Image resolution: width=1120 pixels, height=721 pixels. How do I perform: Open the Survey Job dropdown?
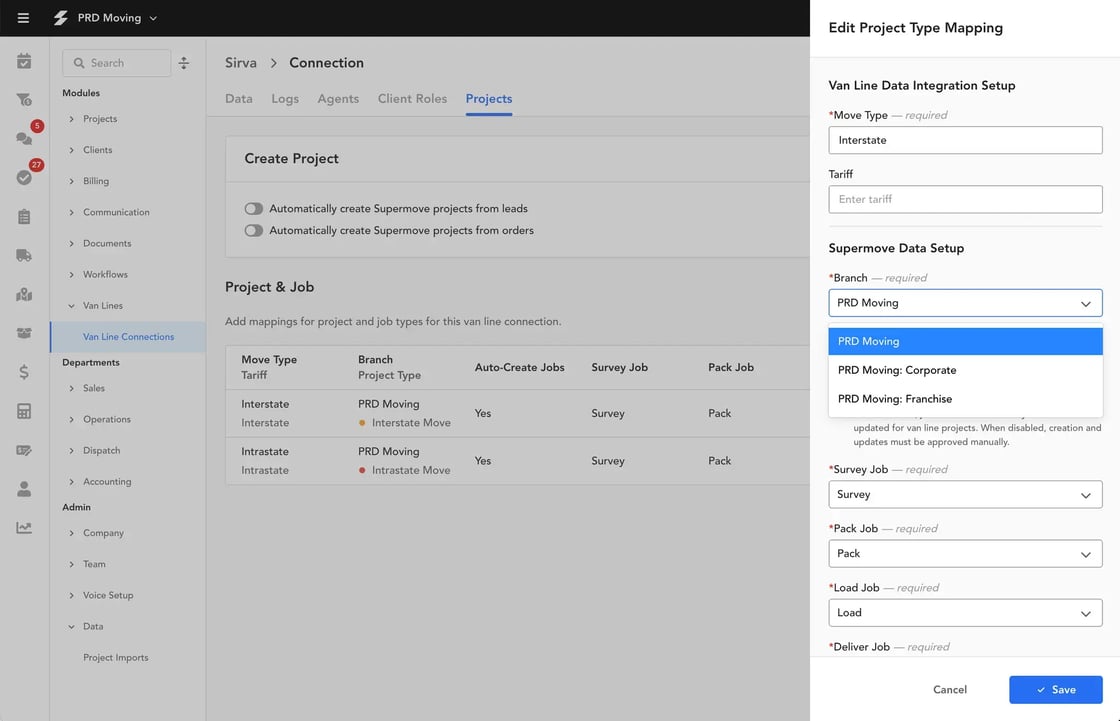pyautogui.click(x=965, y=495)
